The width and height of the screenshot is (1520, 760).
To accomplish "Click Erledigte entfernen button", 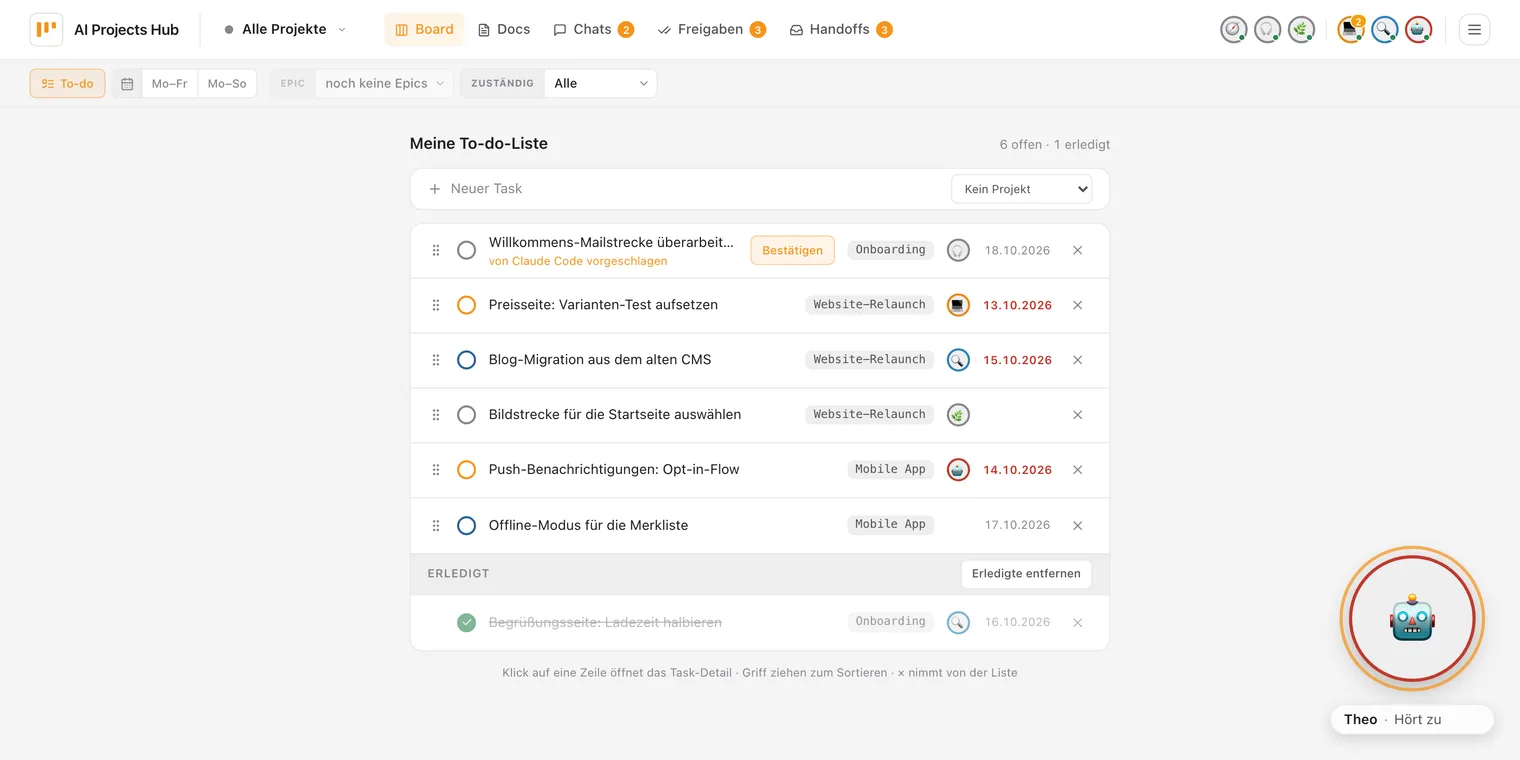I will pyautogui.click(x=1026, y=574).
